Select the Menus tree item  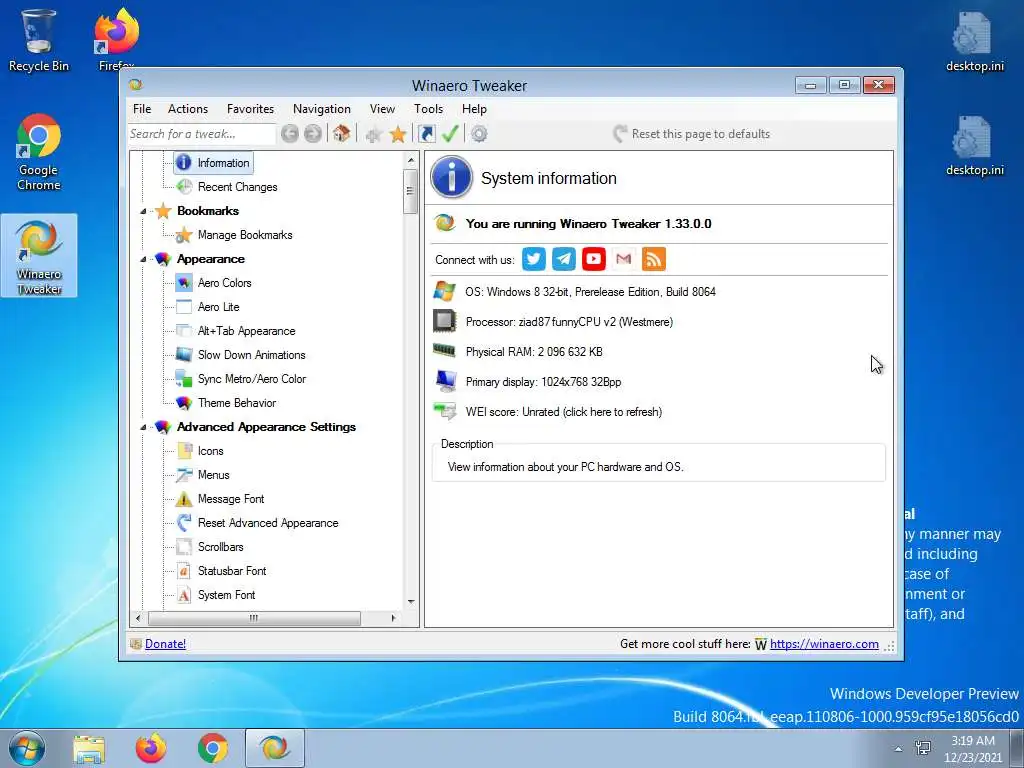coord(214,475)
